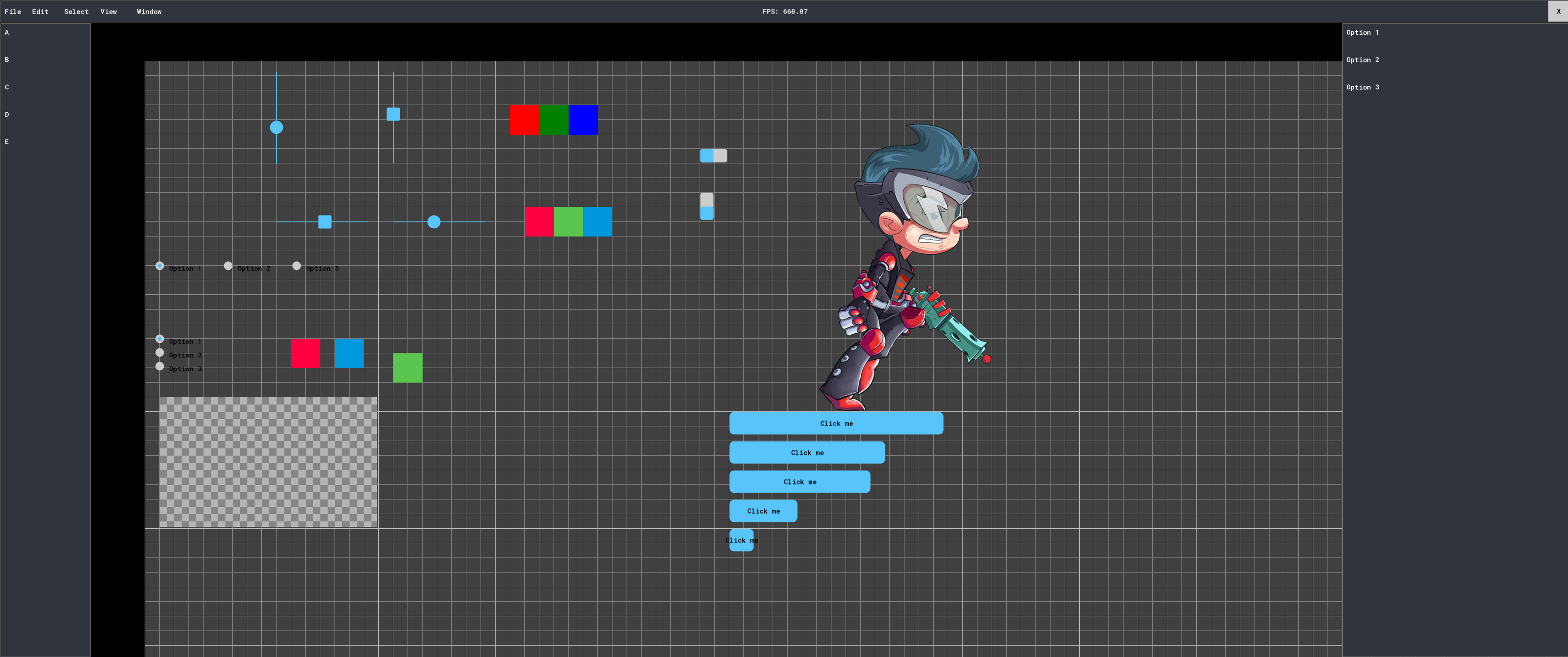Toggle the horizontal switch
Viewport: 1568px width, 657px height.
[713, 156]
